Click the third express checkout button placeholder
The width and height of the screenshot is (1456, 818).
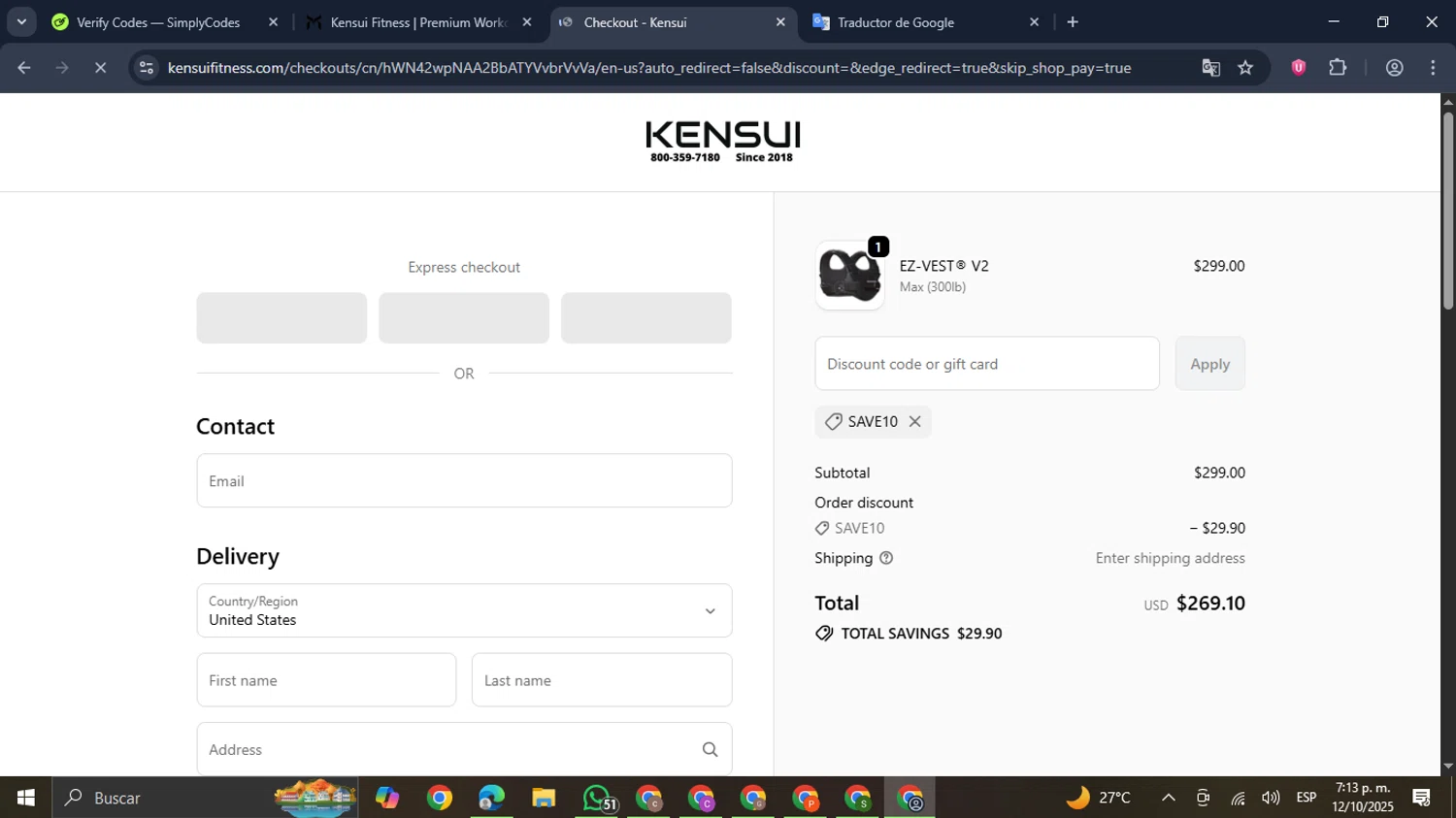(645, 317)
